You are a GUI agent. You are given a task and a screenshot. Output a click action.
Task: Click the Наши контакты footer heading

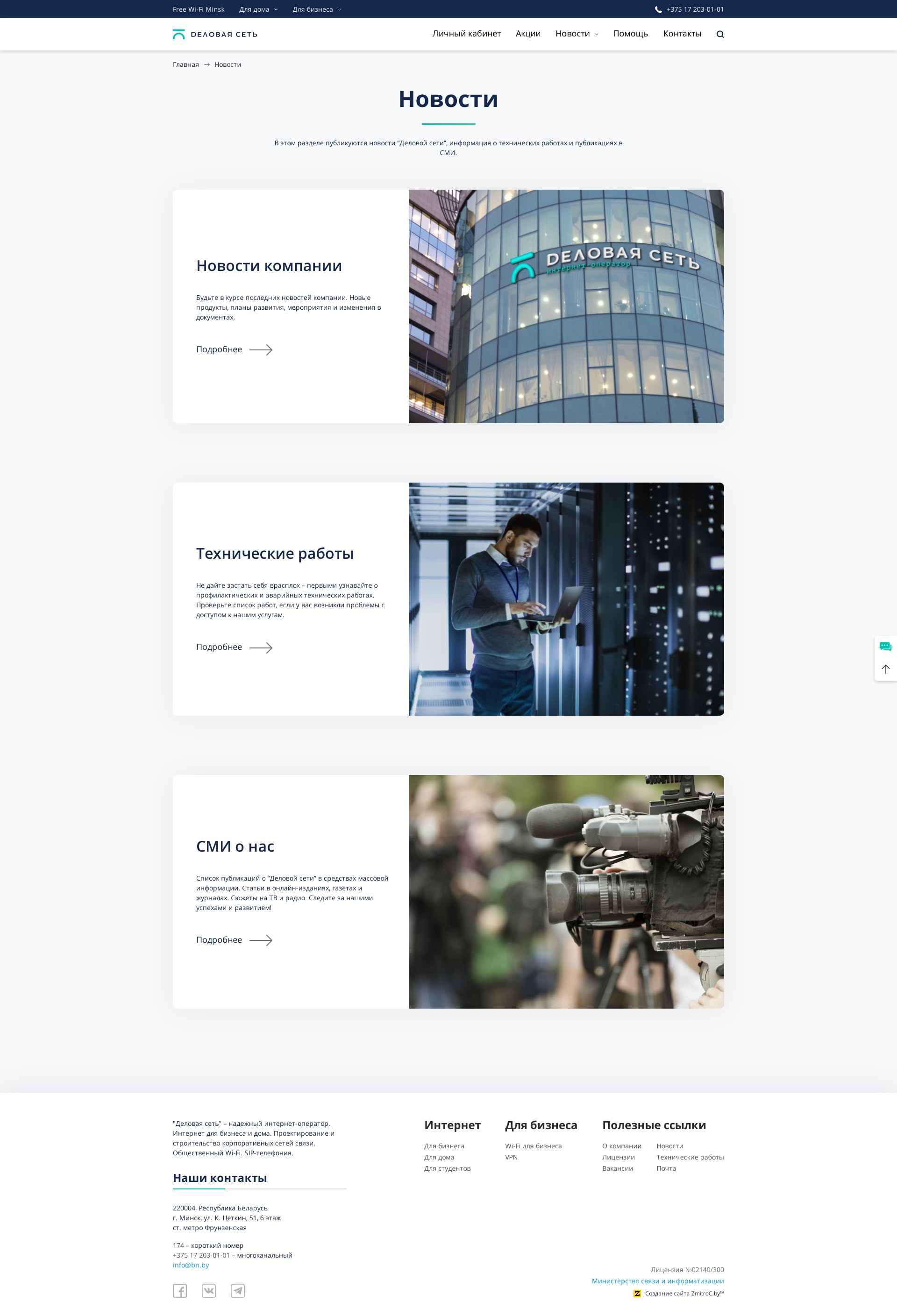click(x=220, y=1178)
